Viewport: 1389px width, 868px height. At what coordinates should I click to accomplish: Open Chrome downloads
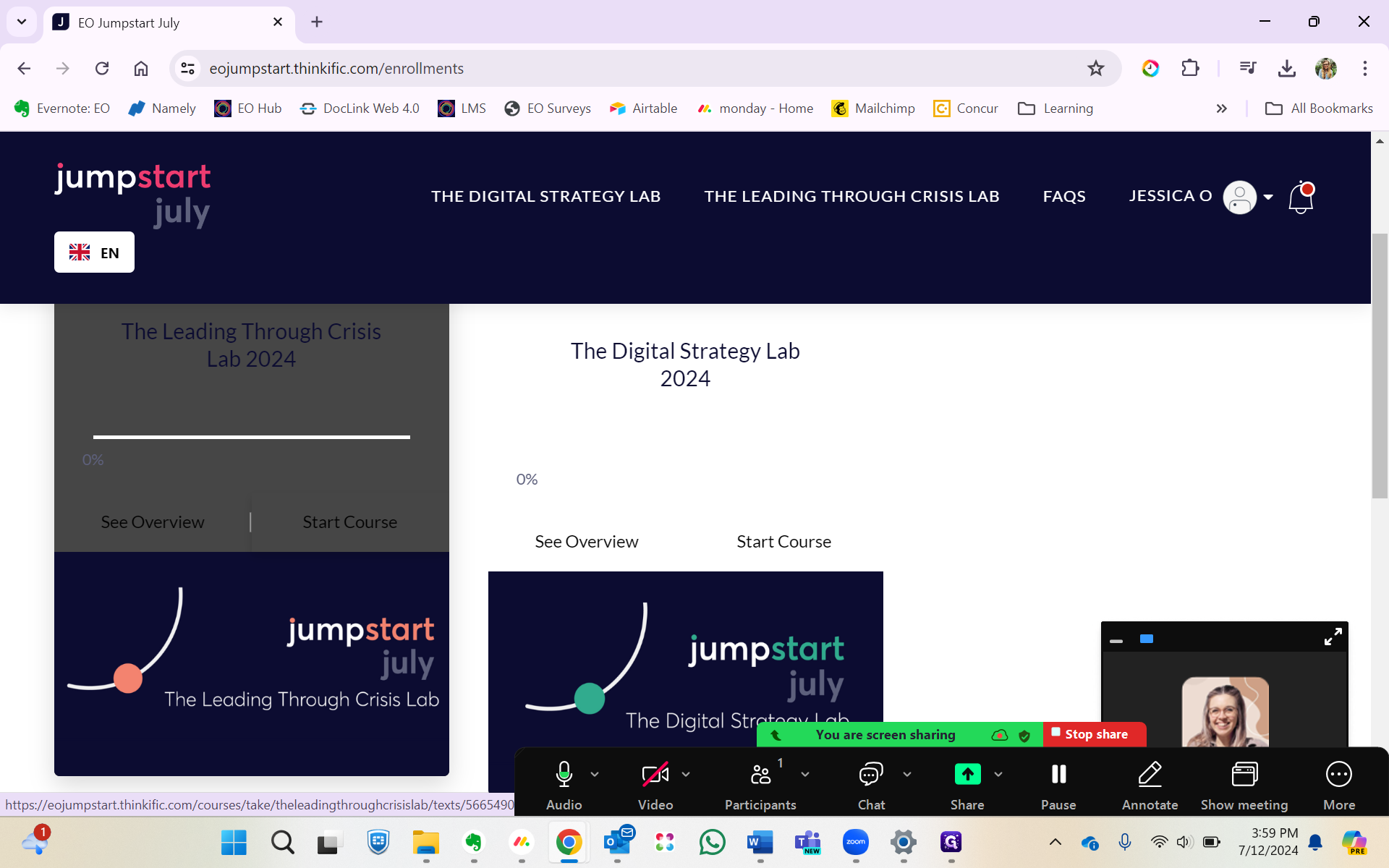tap(1287, 68)
